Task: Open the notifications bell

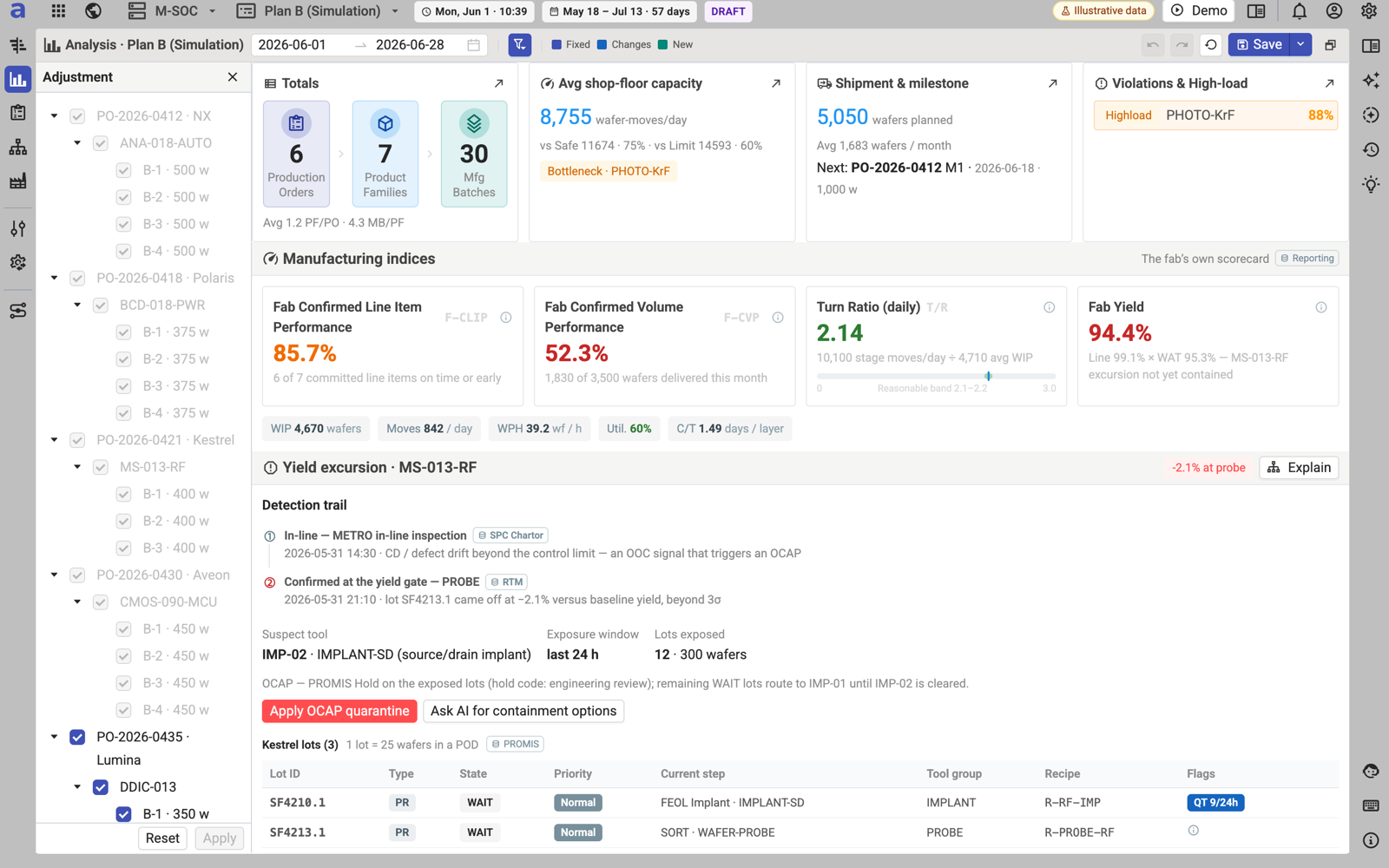Action: click(x=1300, y=11)
